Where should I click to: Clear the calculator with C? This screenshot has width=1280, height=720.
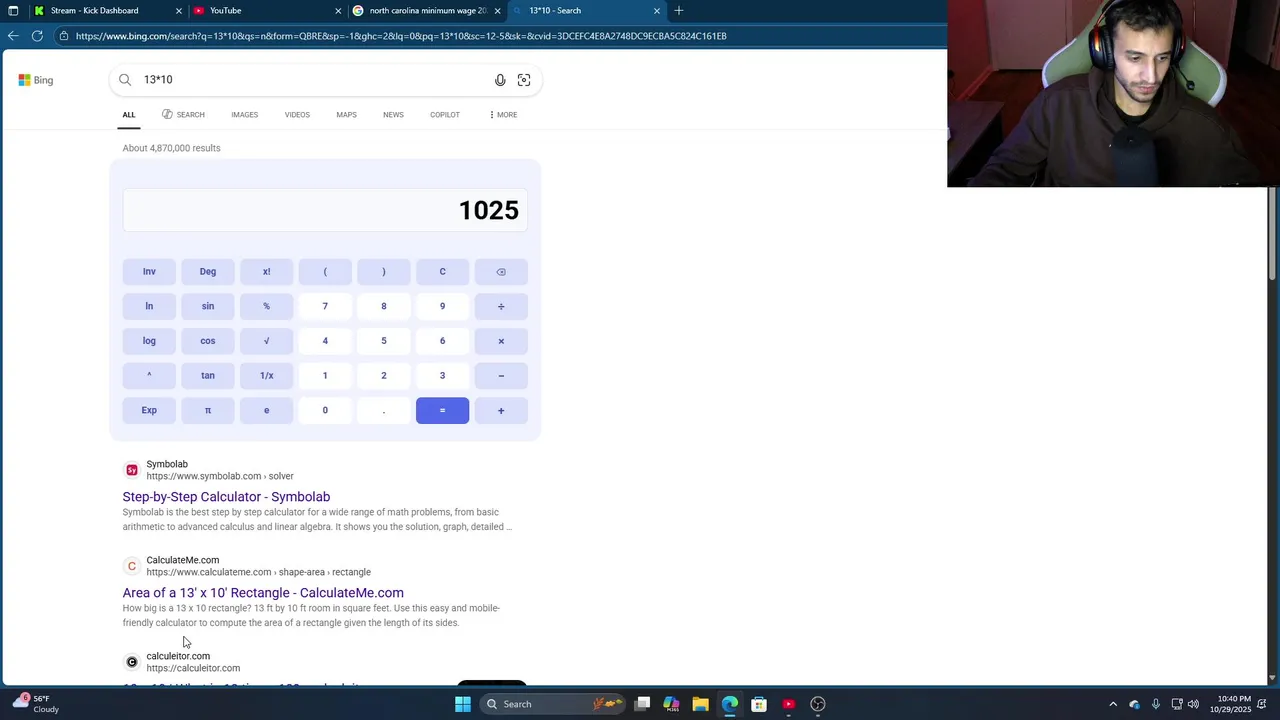pos(442,272)
